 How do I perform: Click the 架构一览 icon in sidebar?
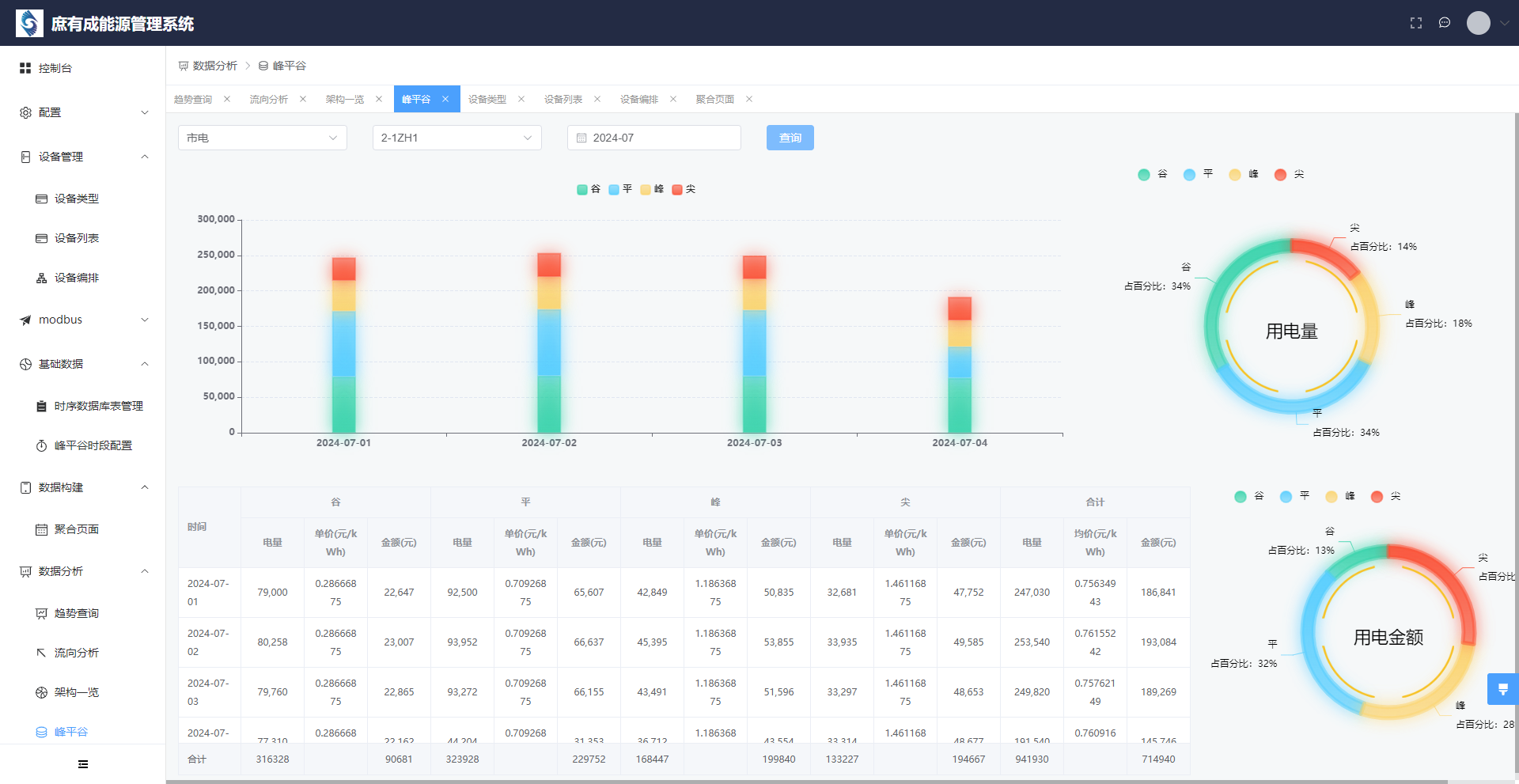click(41, 692)
